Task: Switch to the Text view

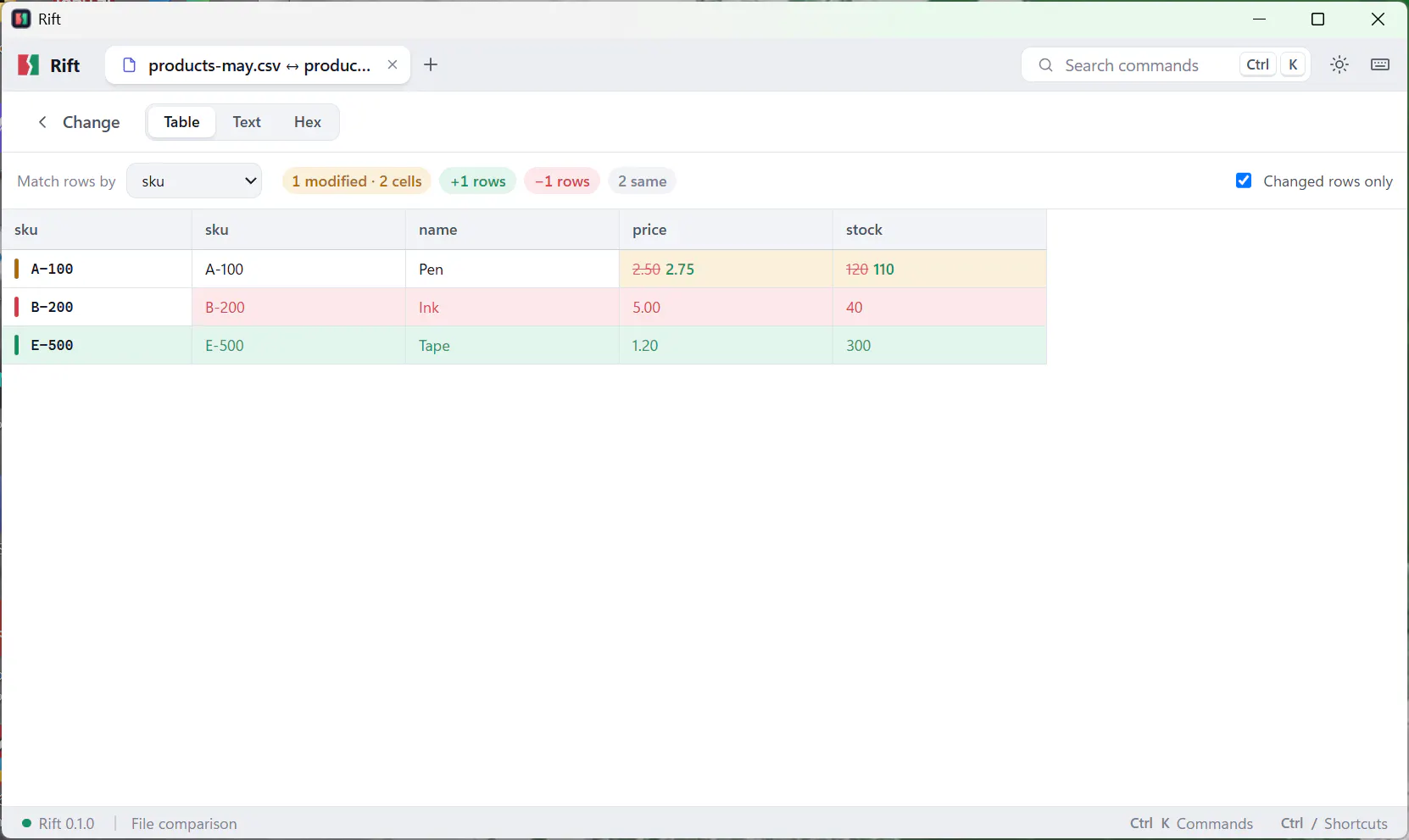Action: tap(247, 122)
